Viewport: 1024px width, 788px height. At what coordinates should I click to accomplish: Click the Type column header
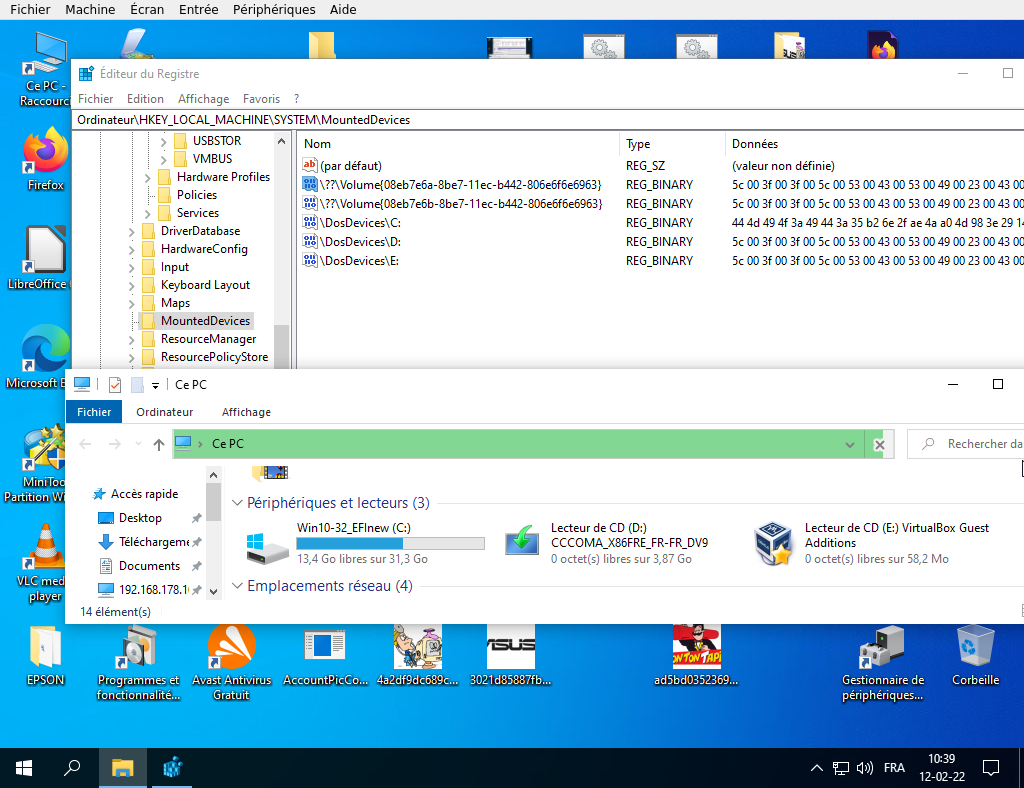tap(671, 144)
